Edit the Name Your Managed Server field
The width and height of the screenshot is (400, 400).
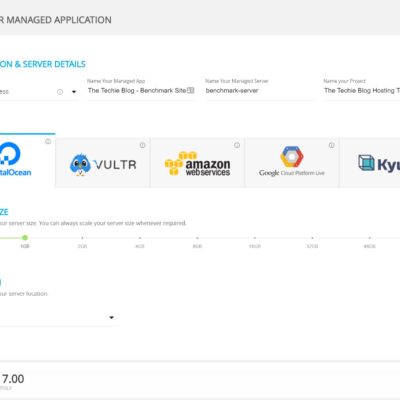click(x=259, y=90)
